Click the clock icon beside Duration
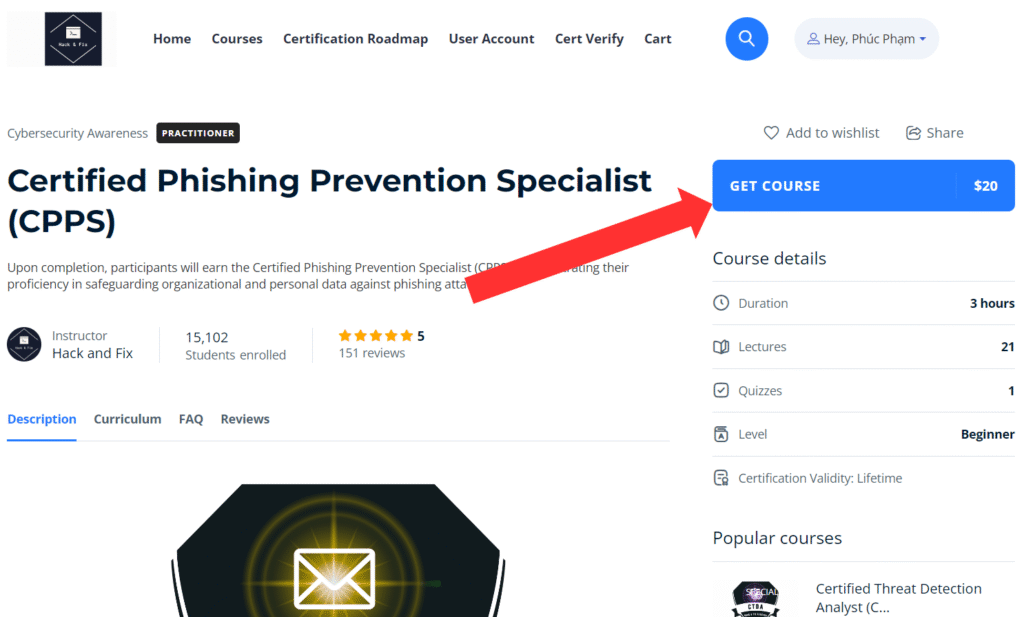 pyautogui.click(x=721, y=303)
